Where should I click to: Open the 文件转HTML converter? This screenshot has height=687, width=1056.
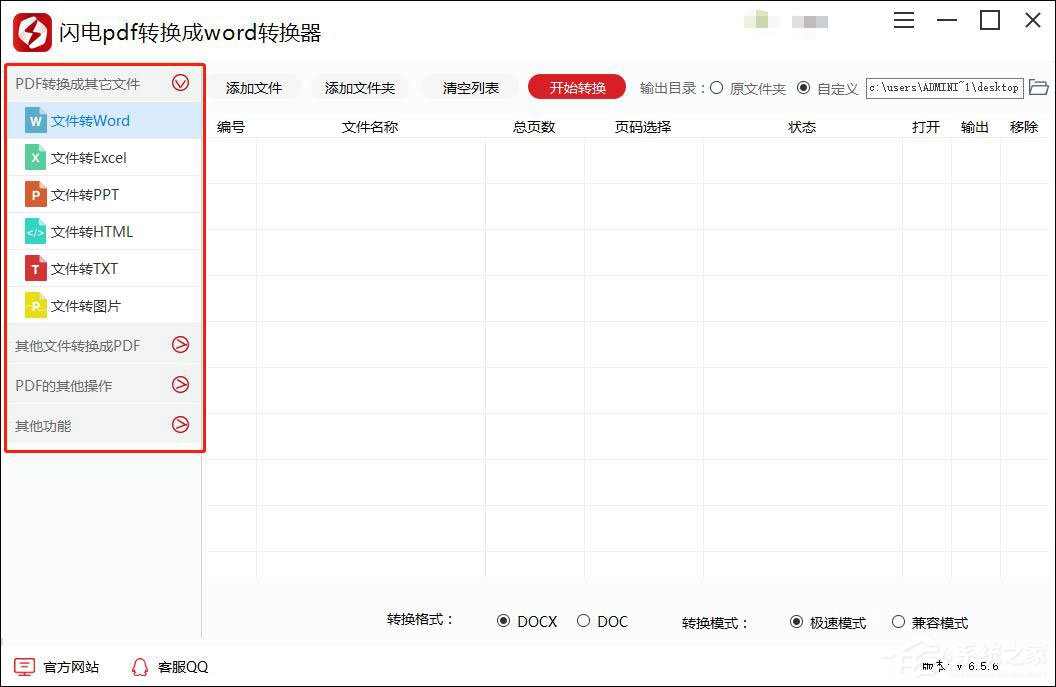(x=36, y=231)
